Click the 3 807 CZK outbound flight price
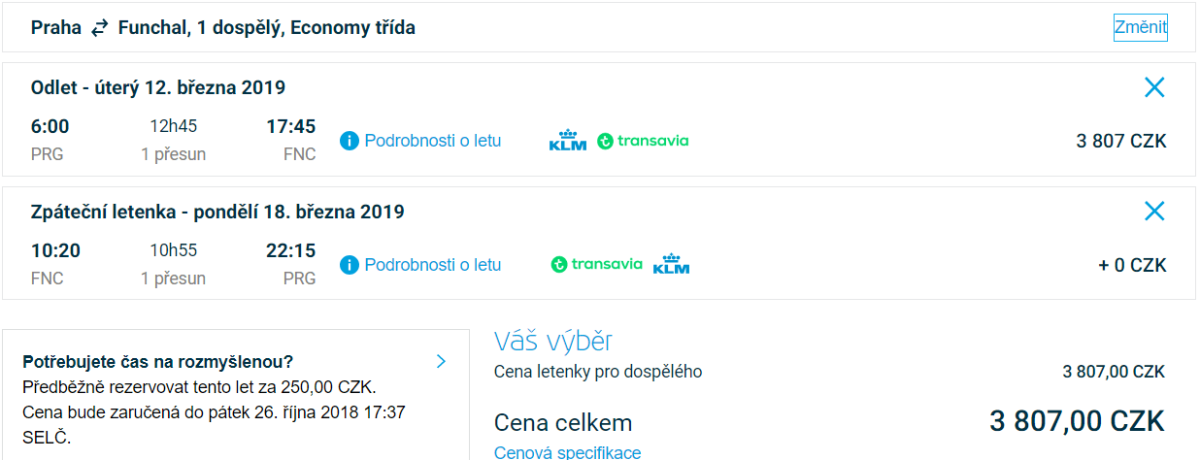Screen dimensions: 1200x460 point(1121,141)
